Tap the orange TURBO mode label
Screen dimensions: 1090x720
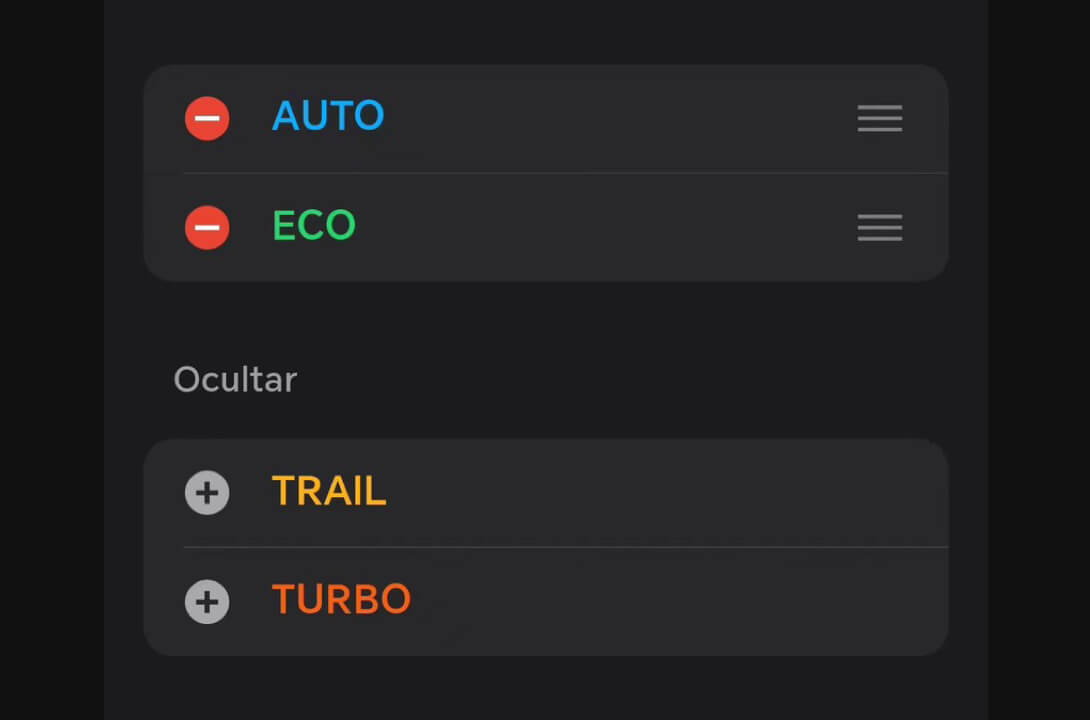click(x=341, y=600)
